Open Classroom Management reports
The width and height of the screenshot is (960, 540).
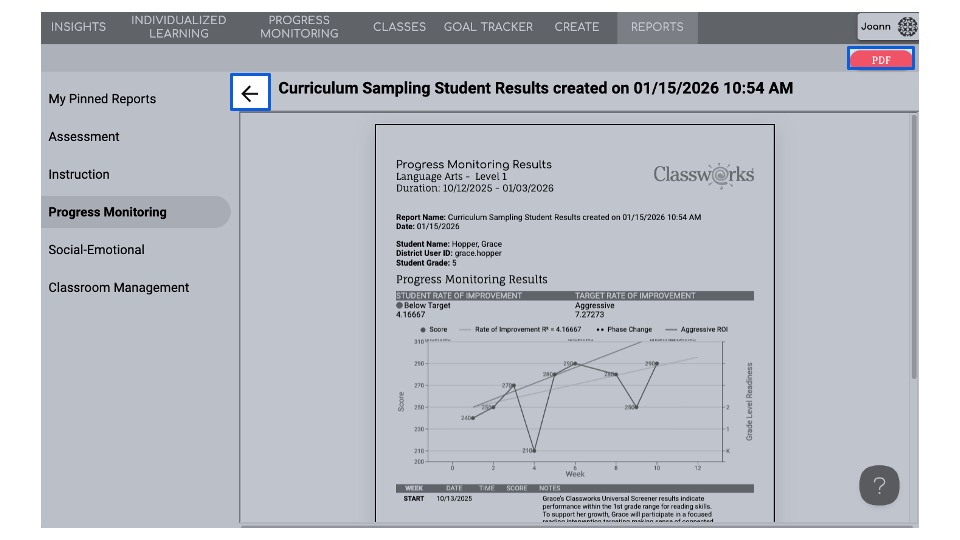pyautogui.click(x=119, y=288)
